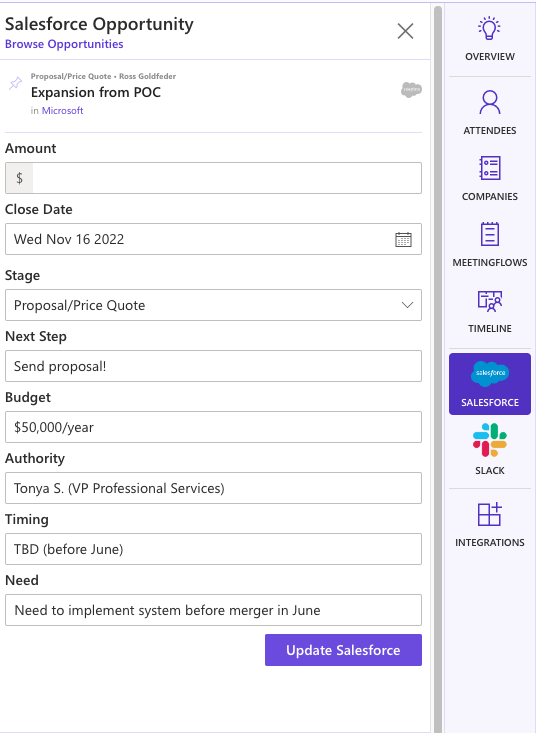Screen dimensions: 536x733
Task: Open the Expansion from POC opportunity title
Action: 96,93
